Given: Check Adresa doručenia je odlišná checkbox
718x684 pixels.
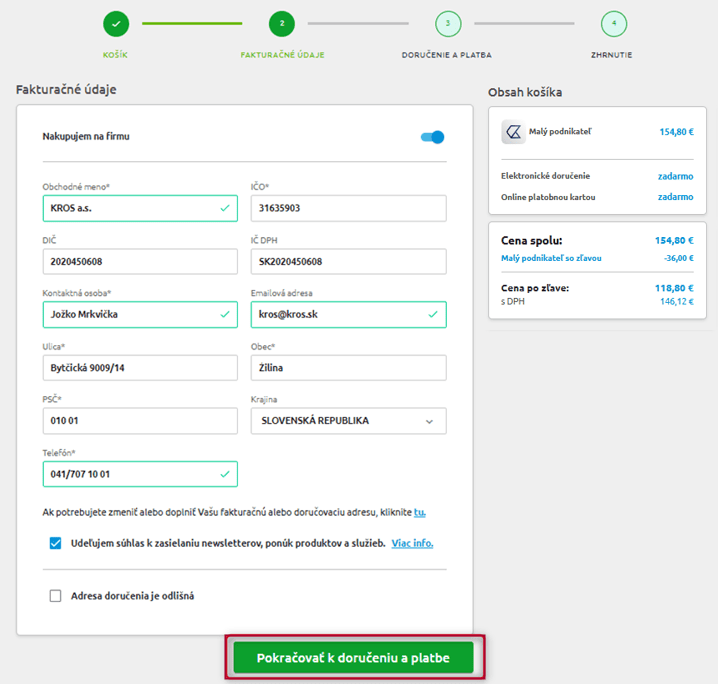Looking at the screenshot, I should click(x=55, y=596).
